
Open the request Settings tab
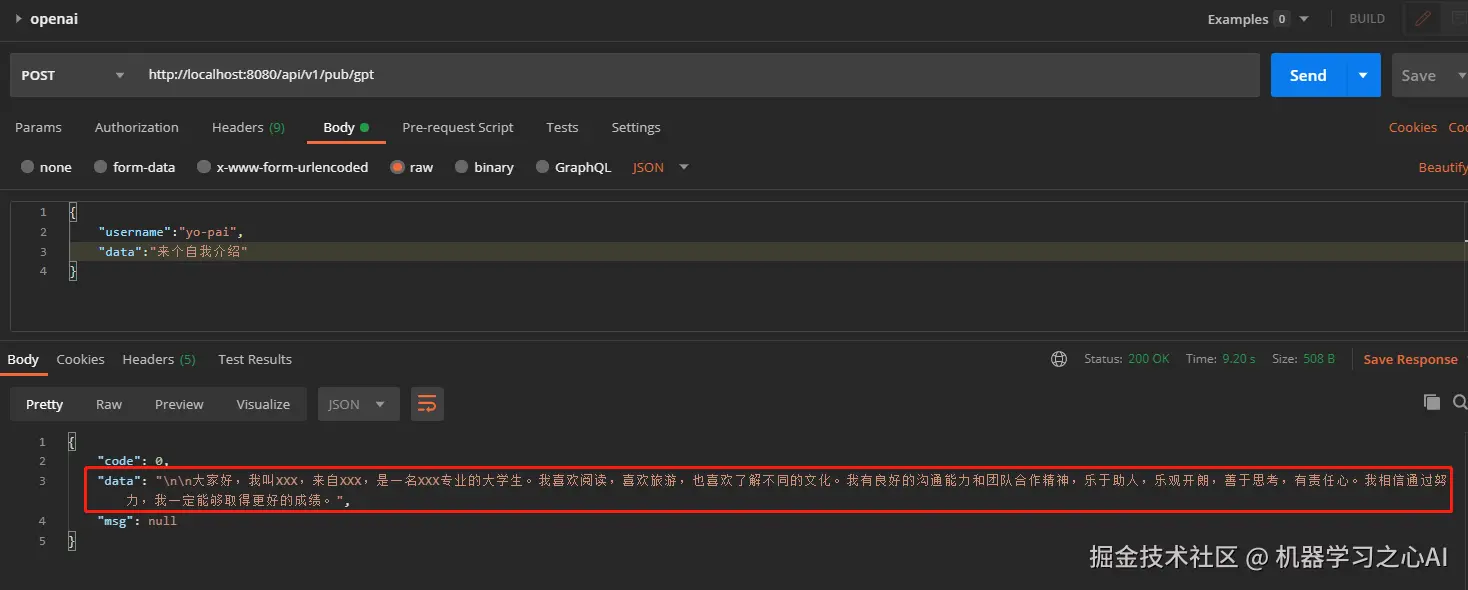(x=636, y=127)
